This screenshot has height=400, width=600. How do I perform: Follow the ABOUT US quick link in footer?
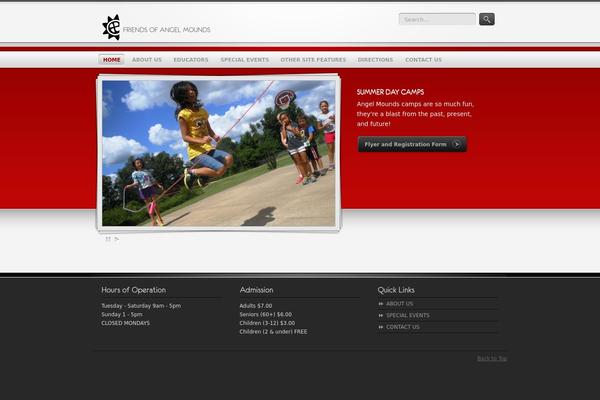[399, 304]
